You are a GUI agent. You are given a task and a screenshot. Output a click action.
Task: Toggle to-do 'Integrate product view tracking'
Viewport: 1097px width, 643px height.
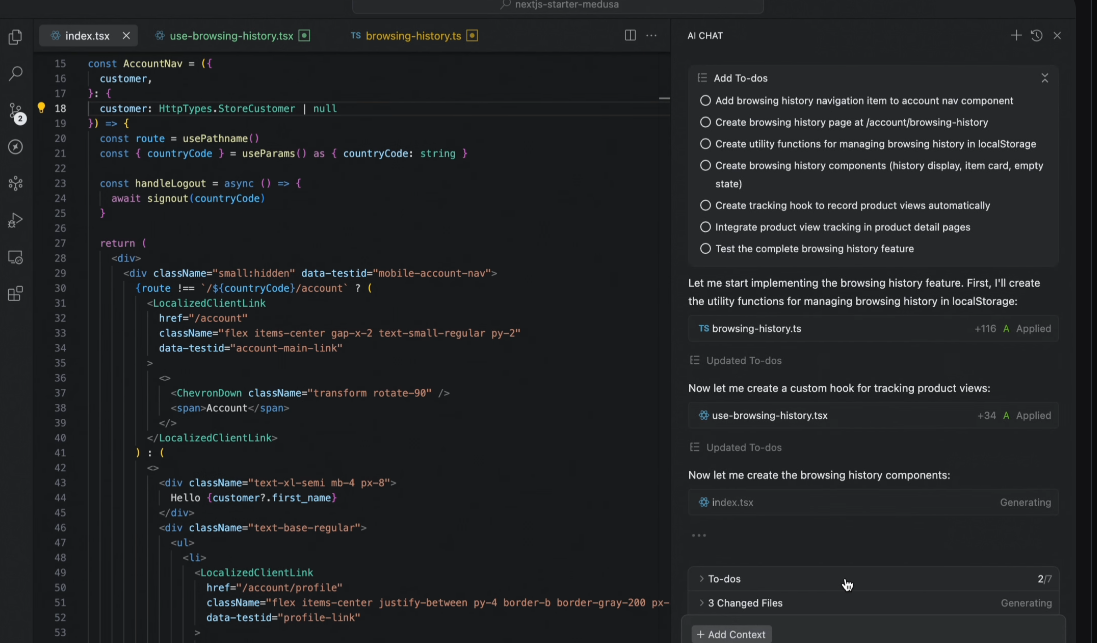click(x=705, y=227)
